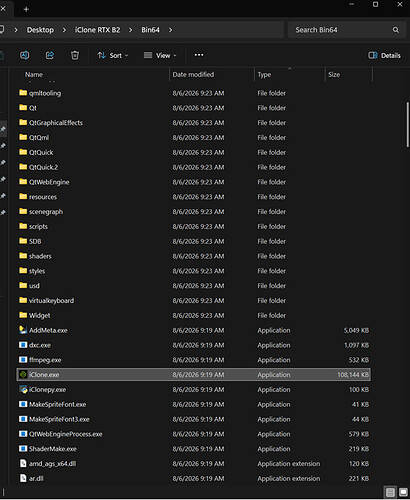
Task: Toggle the Details pane button
Action: [x=384, y=55]
